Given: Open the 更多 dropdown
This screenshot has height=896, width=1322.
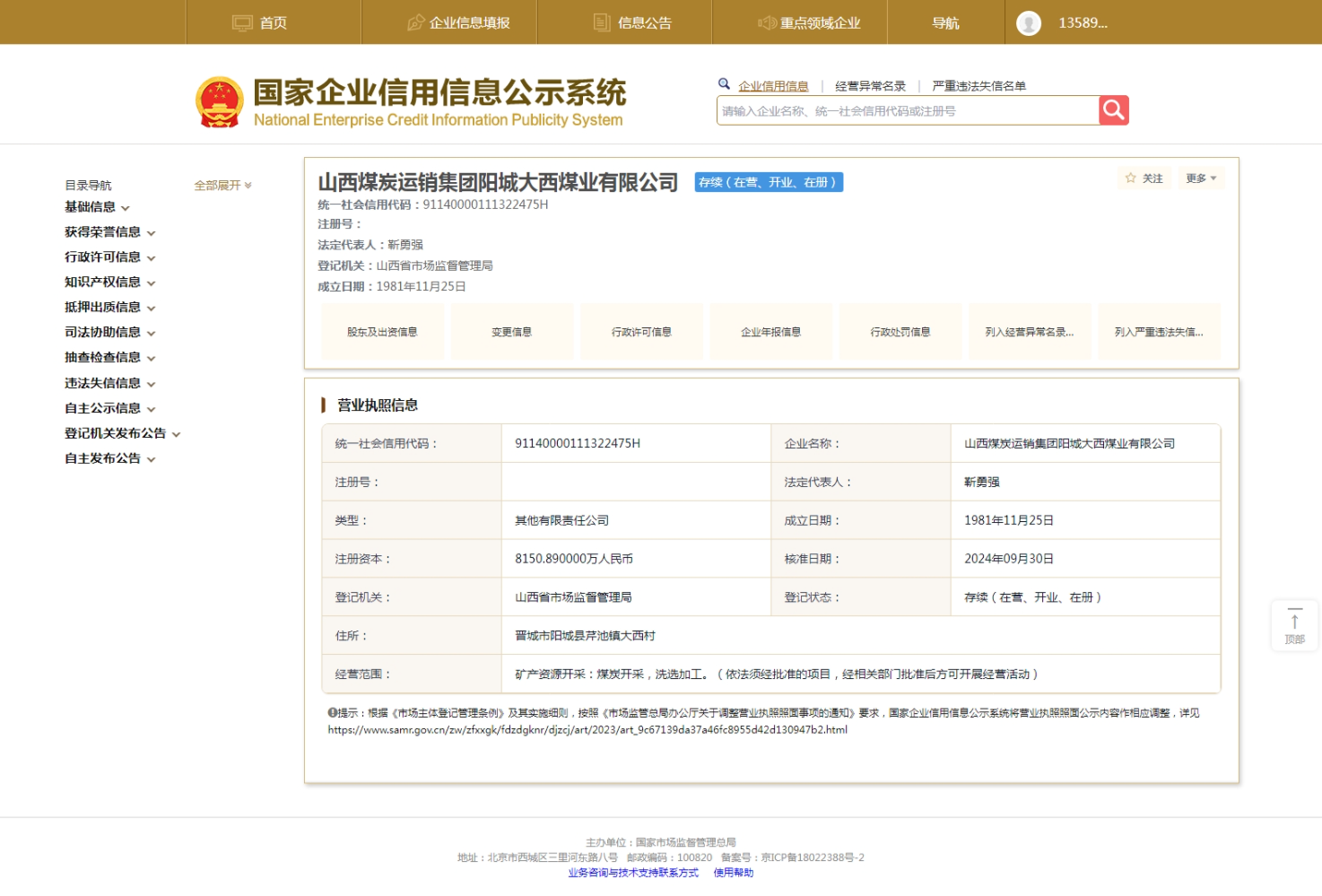Looking at the screenshot, I should coord(1201,178).
